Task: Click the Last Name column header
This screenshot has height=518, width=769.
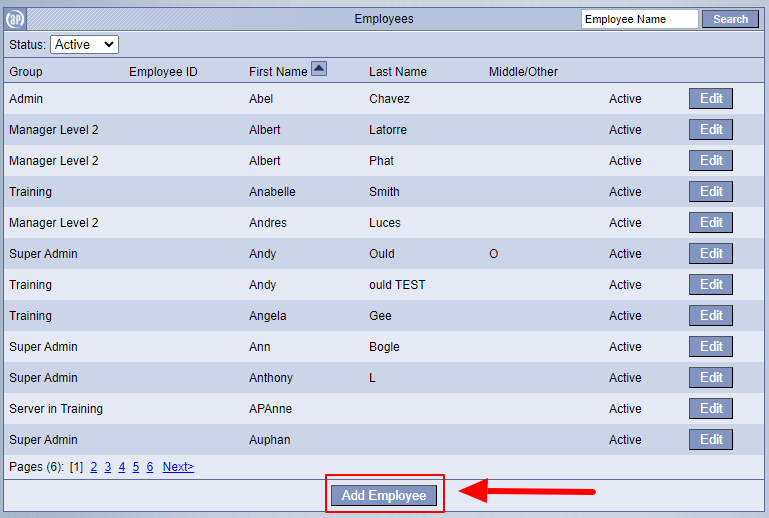Action: [398, 72]
